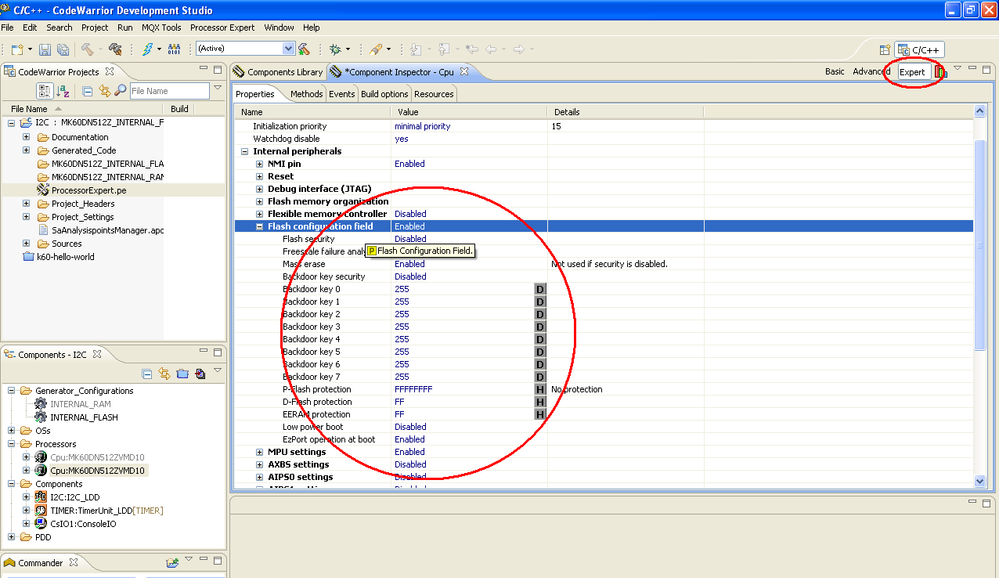Screen dimensions: 999x578
Task: Select TIMER:TimerUnit_LDD component
Action: 106,510
